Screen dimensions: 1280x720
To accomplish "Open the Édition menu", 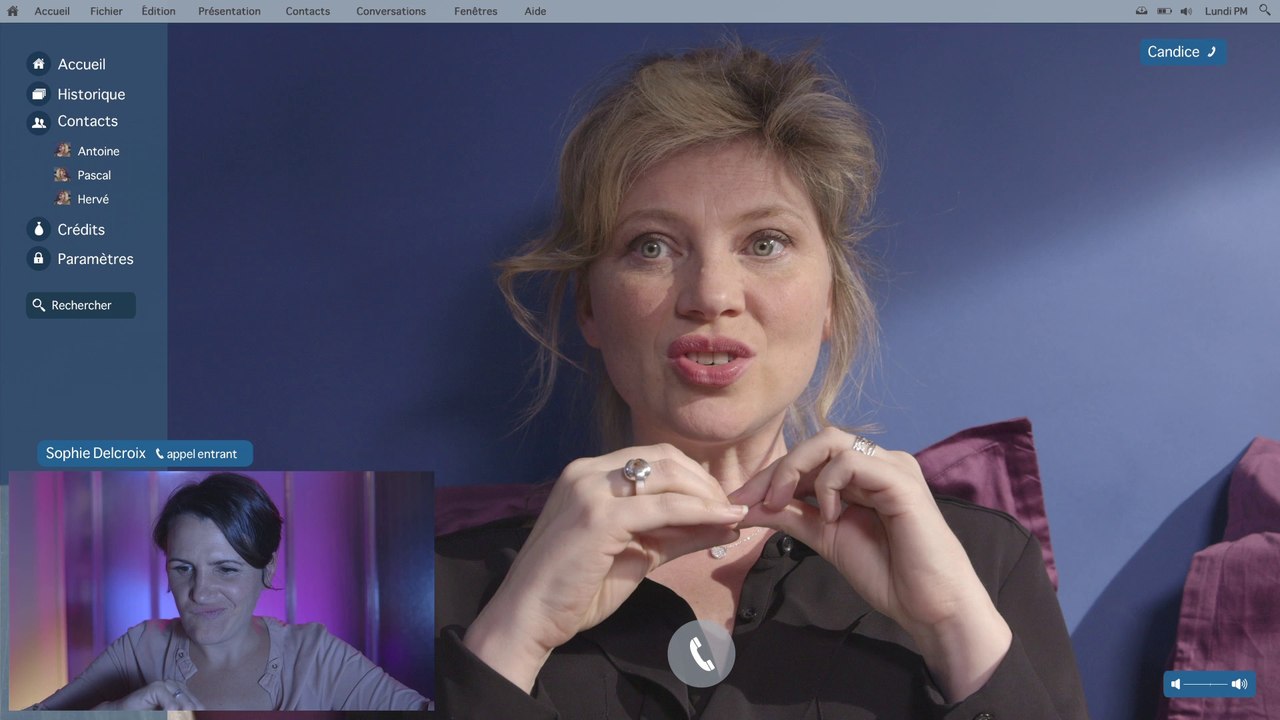I will [158, 11].
